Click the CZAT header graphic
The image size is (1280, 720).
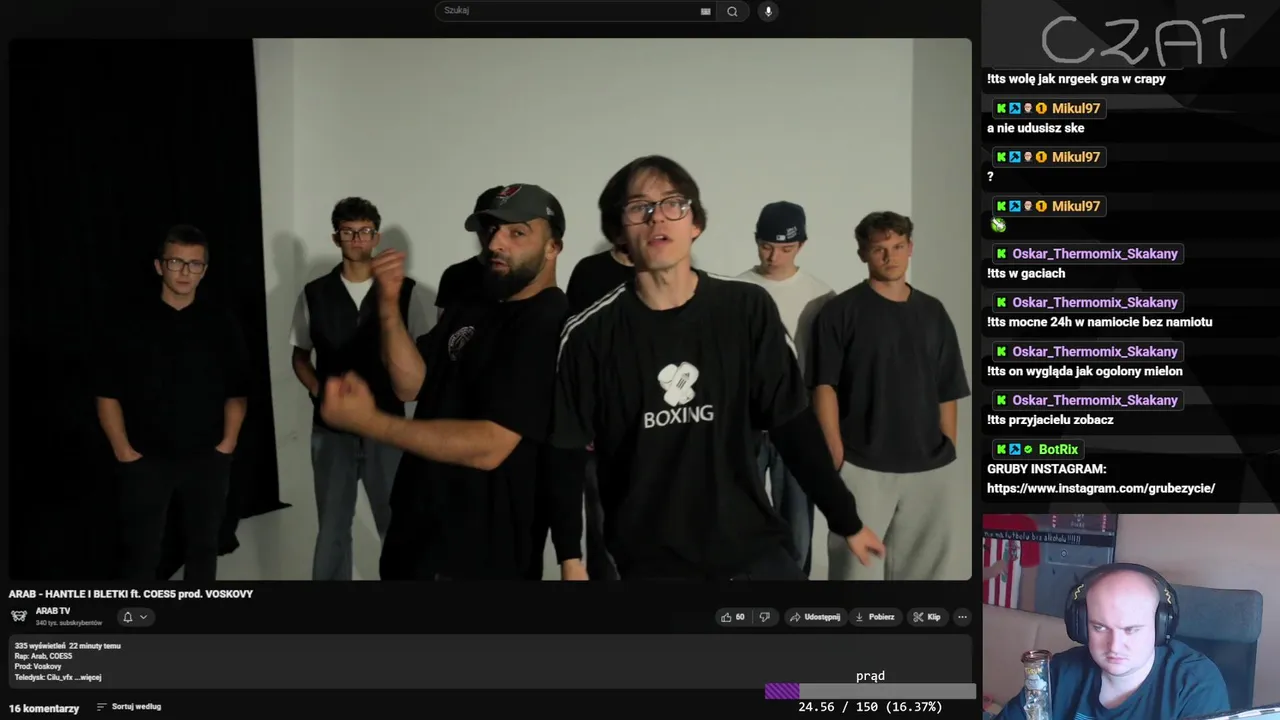click(x=1142, y=39)
